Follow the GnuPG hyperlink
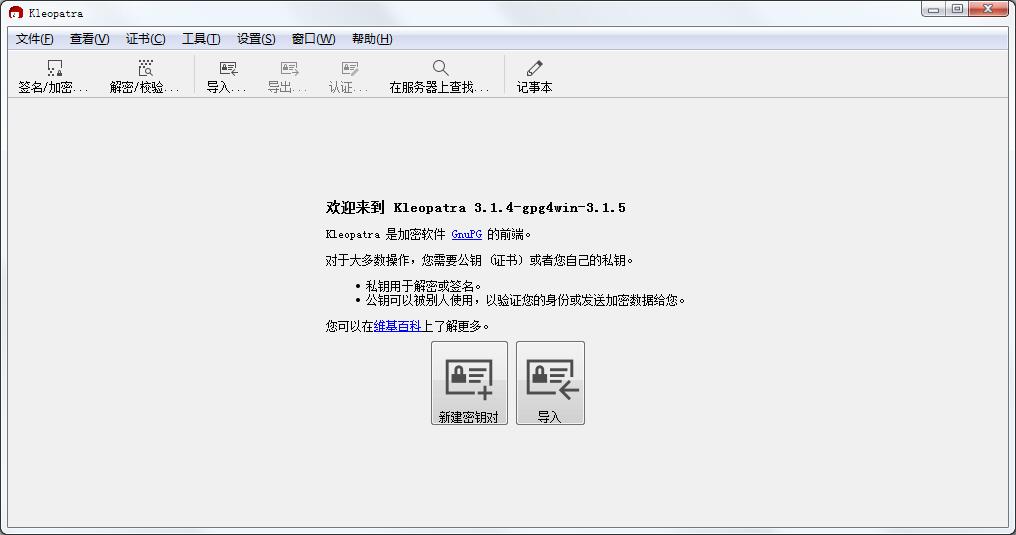The image size is (1016, 535). click(x=467, y=234)
